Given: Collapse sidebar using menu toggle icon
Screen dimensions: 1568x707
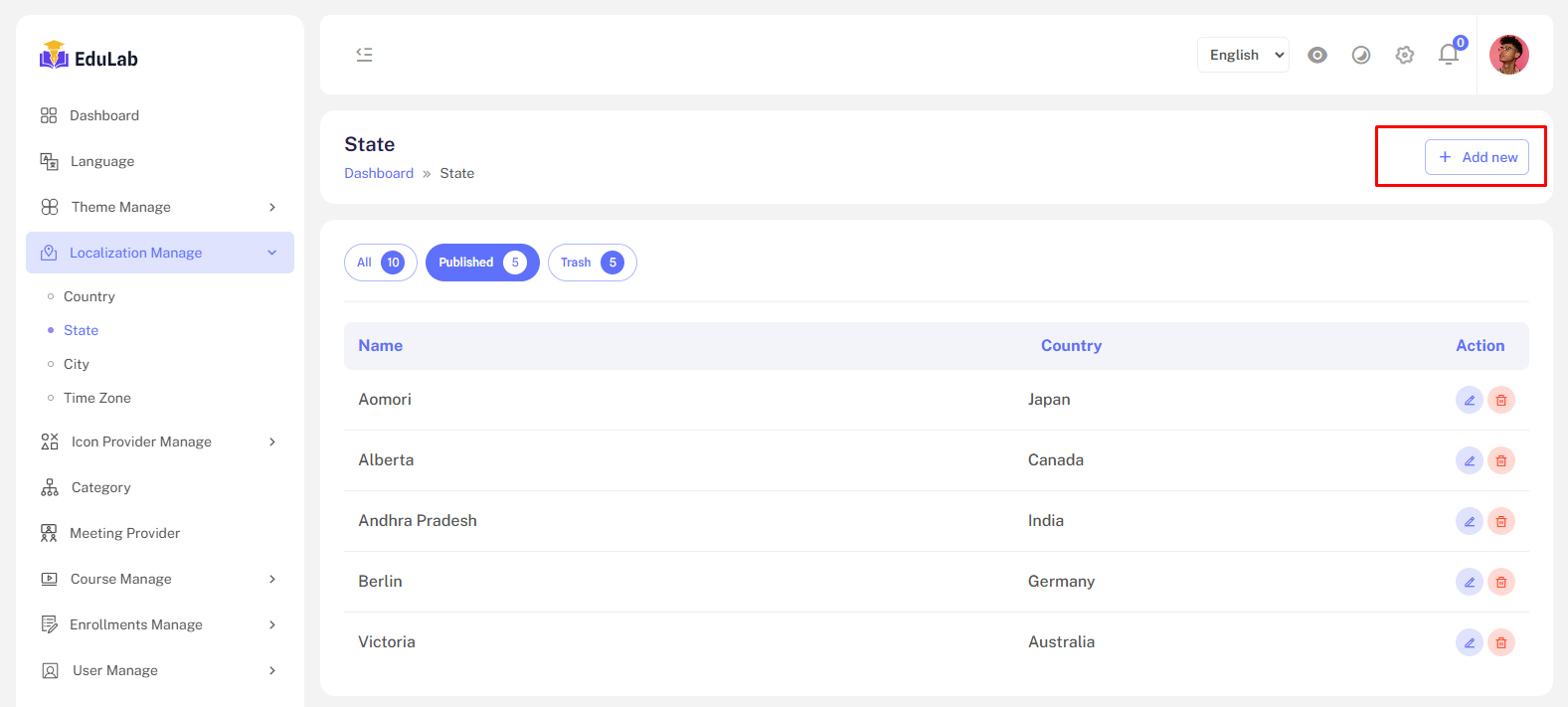Looking at the screenshot, I should [364, 55].
